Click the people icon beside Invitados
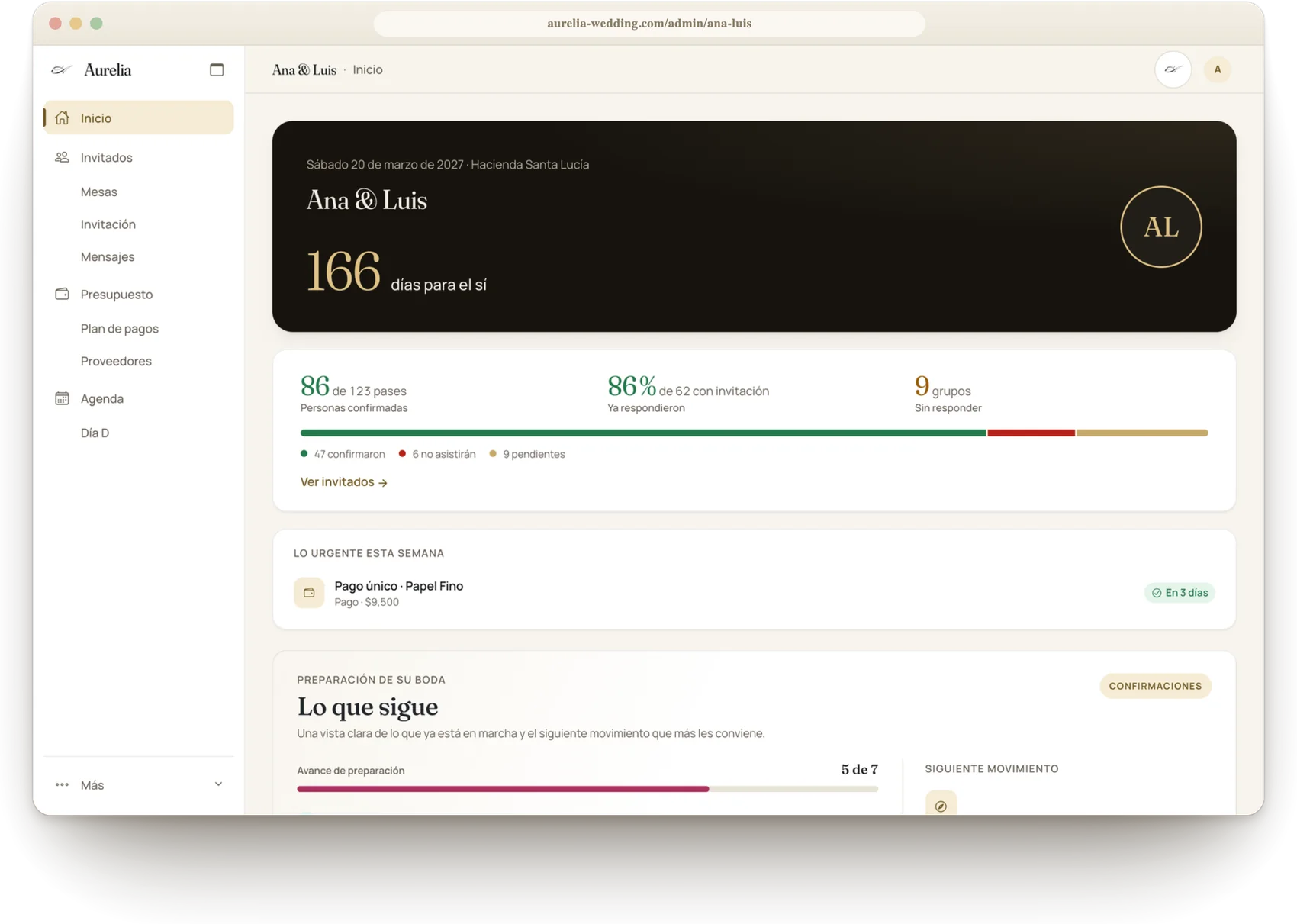The image size is (1297, 924). [x=62, y=157]
